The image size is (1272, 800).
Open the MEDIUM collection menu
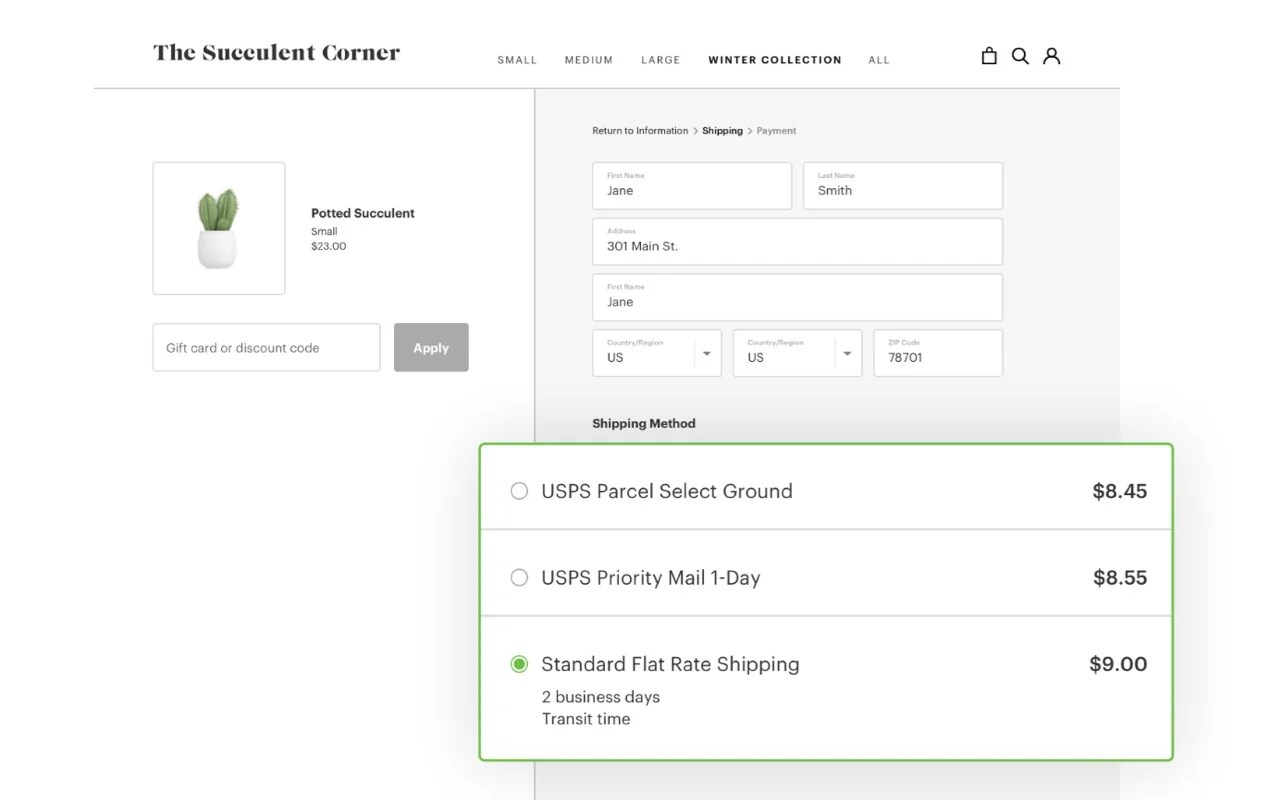(588, 60)
